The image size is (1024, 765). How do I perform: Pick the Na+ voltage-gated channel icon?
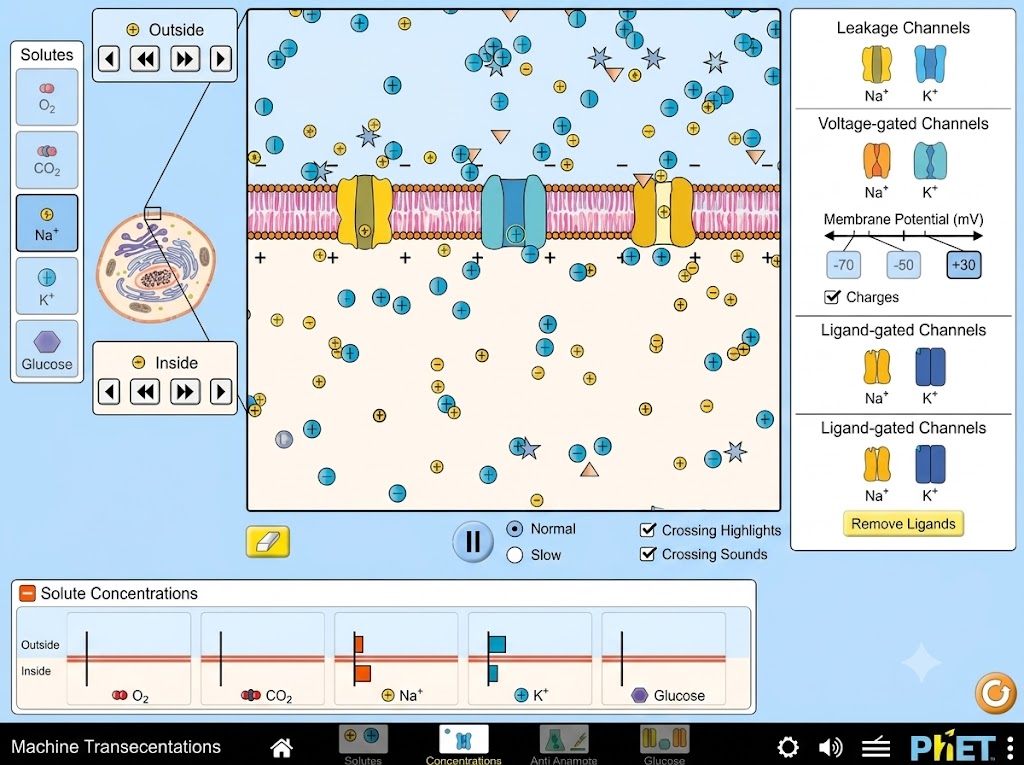pyautogui.click(x=876, y=161)
